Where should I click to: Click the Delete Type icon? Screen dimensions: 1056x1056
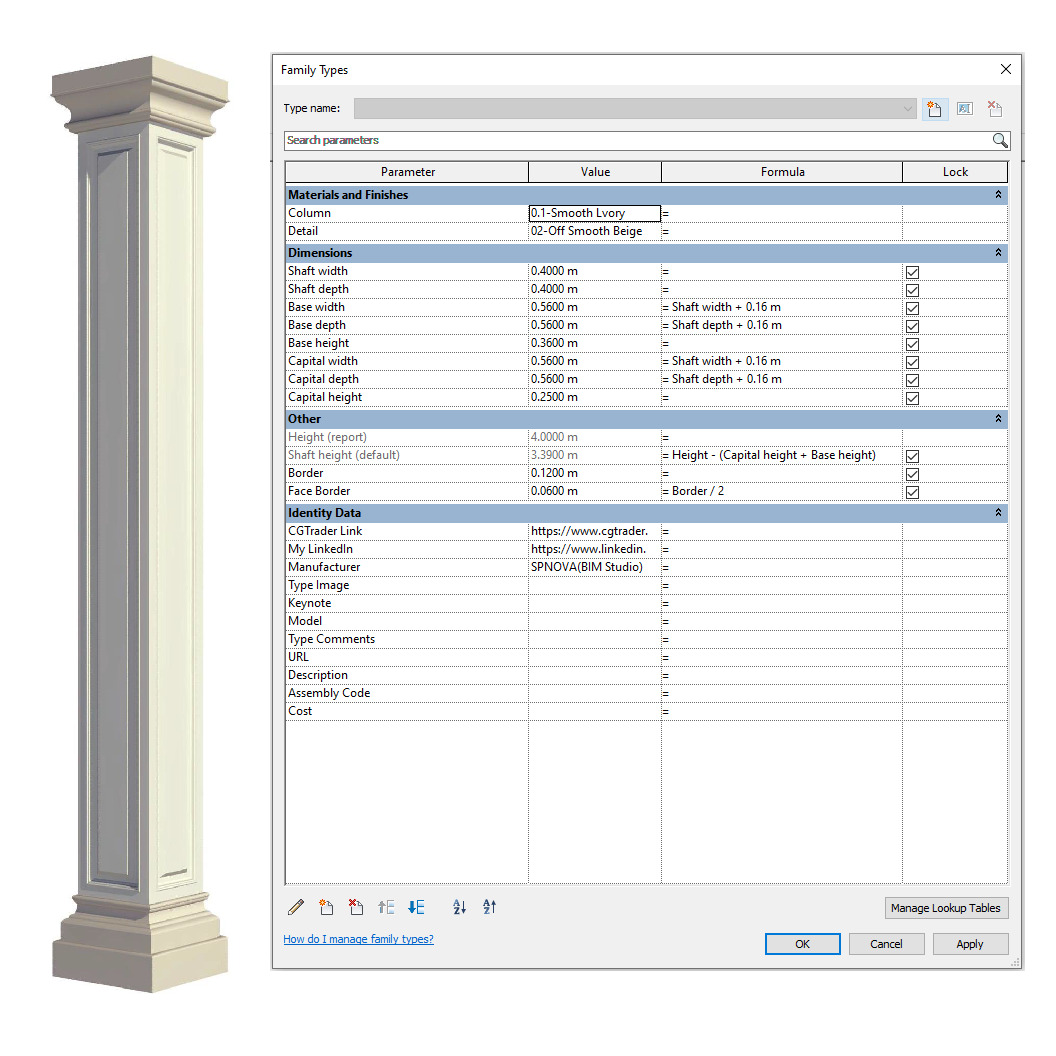(995, 108)
